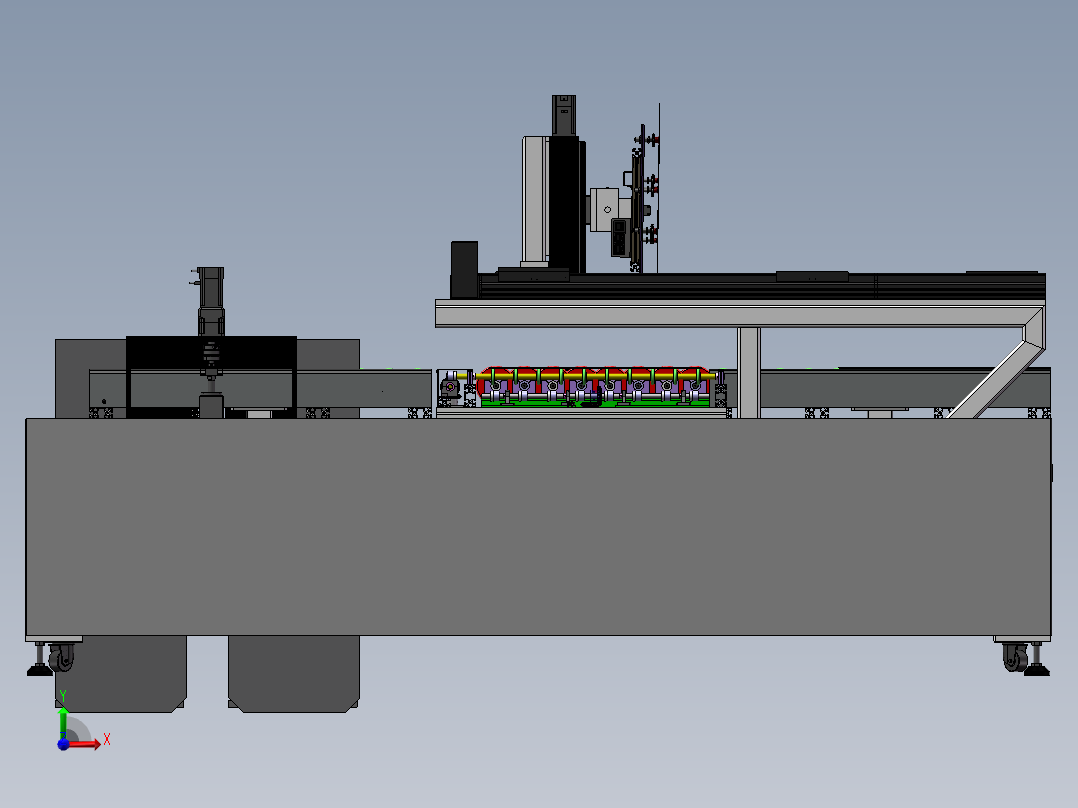Select the right leveling foot of the base
Viewport: 1078px width, 808px height.
(1037, 659)
